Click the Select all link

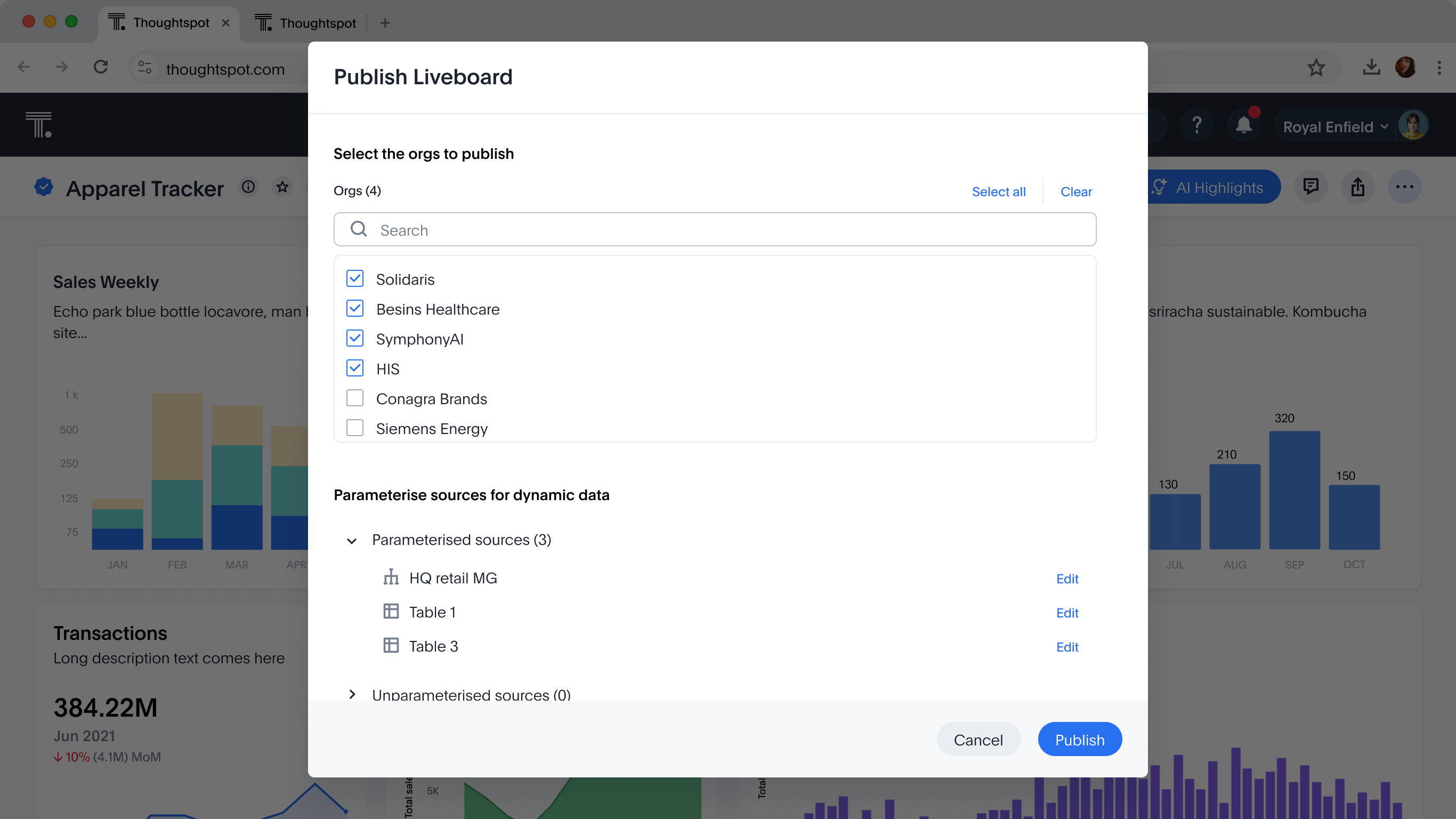[999, 192]
